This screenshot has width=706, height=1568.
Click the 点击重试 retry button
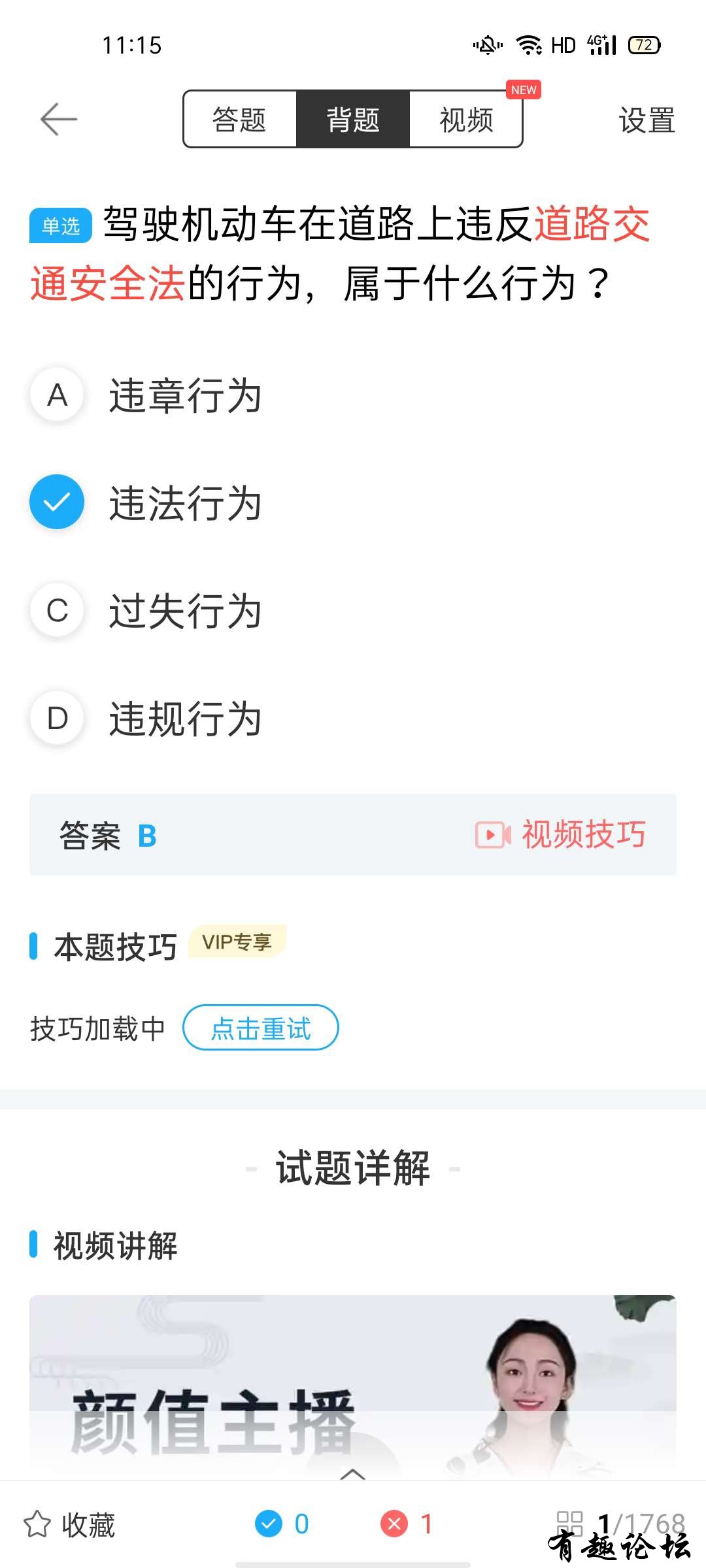tap(261, 1028)
